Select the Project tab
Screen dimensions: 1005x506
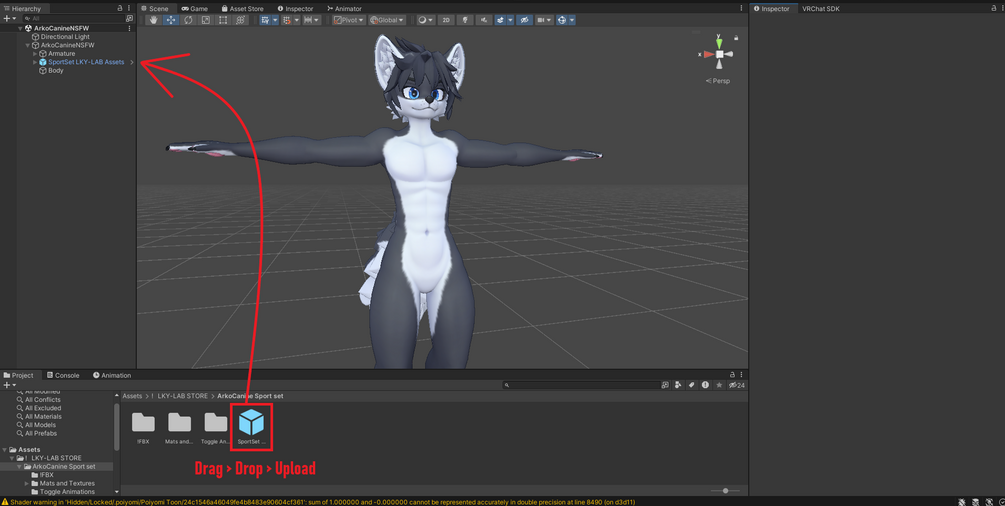(19, 375)
